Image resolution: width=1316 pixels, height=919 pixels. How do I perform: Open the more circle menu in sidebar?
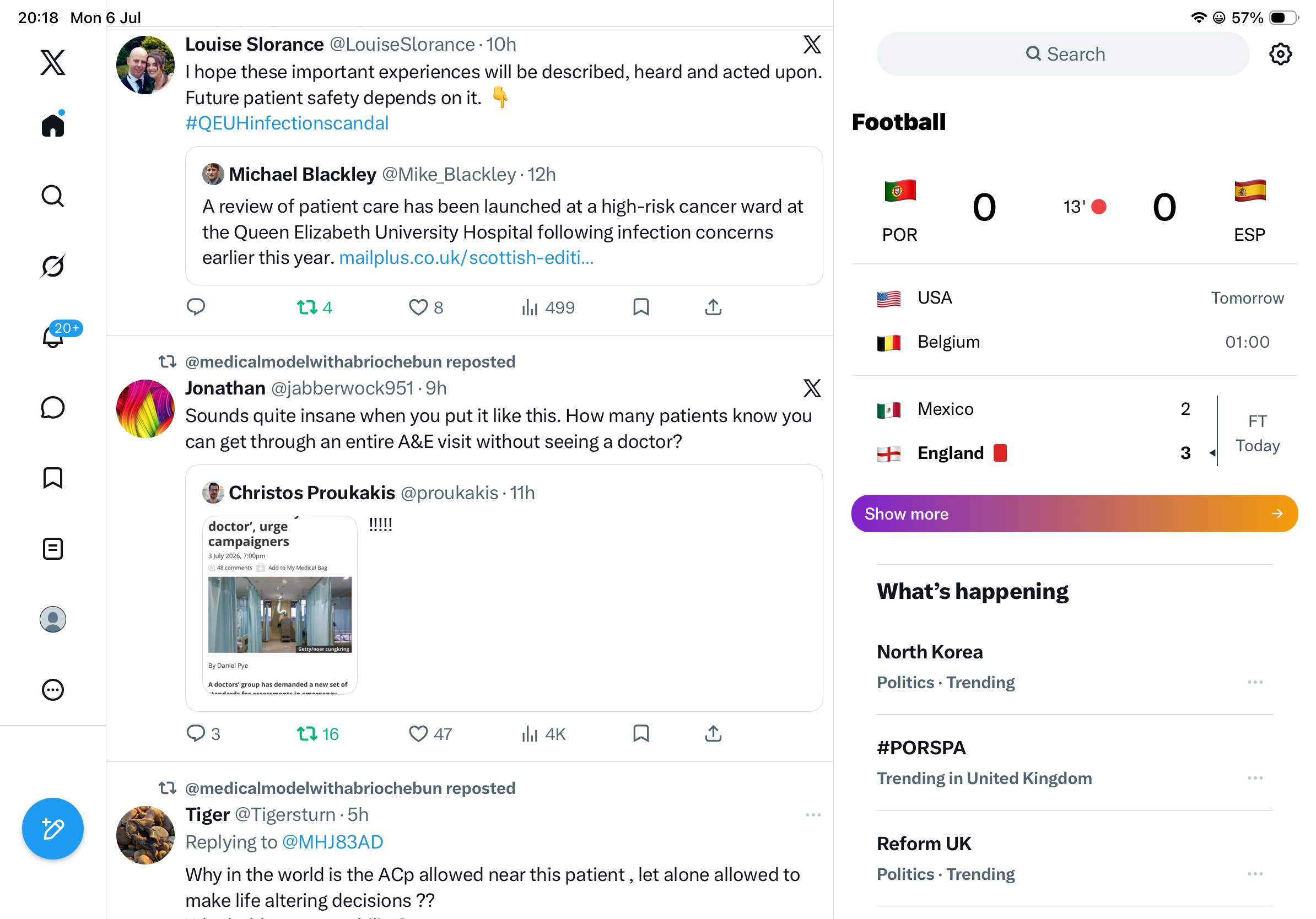(53, 690)
